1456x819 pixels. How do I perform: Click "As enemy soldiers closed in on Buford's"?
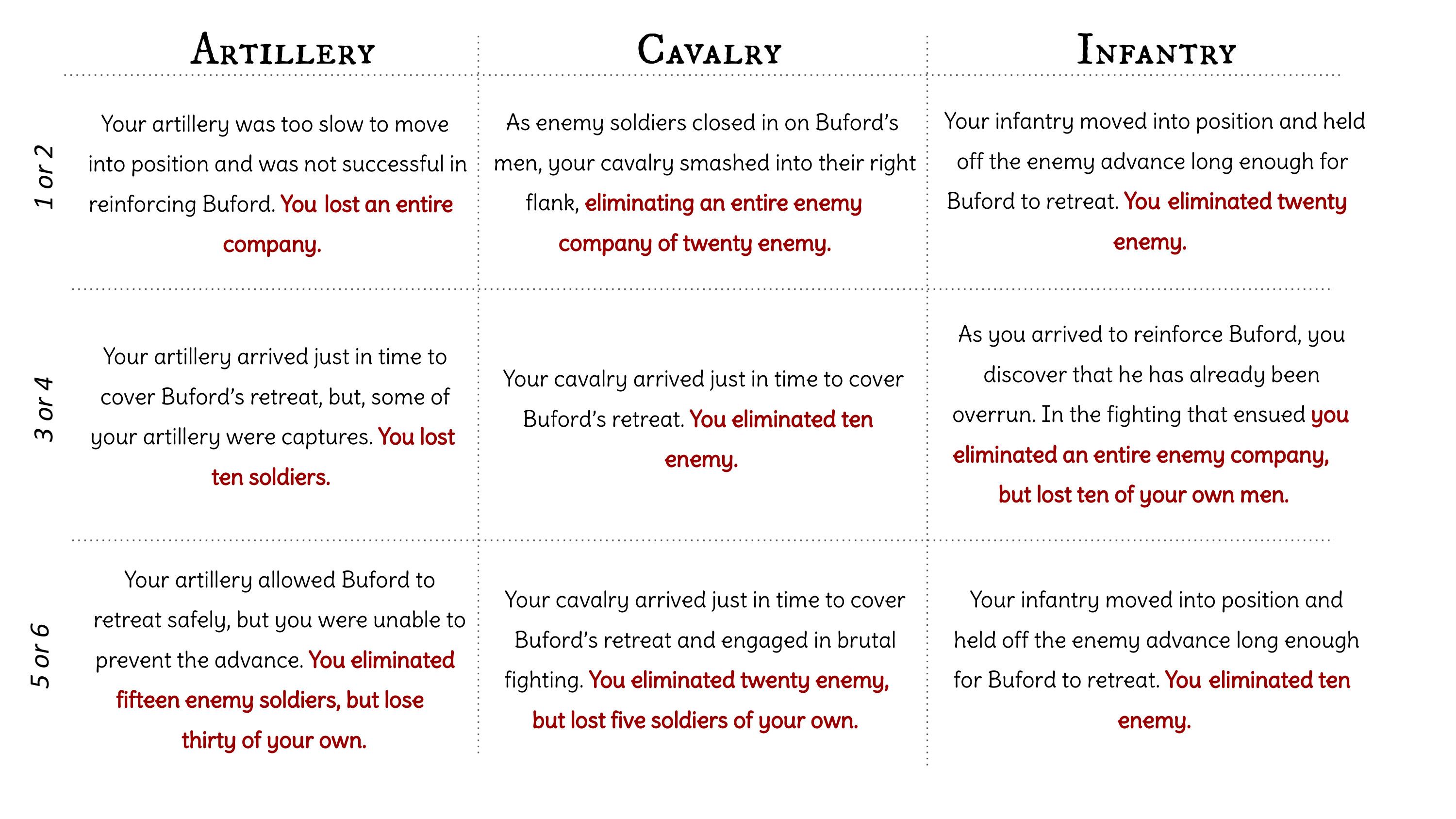pos(701,123)
